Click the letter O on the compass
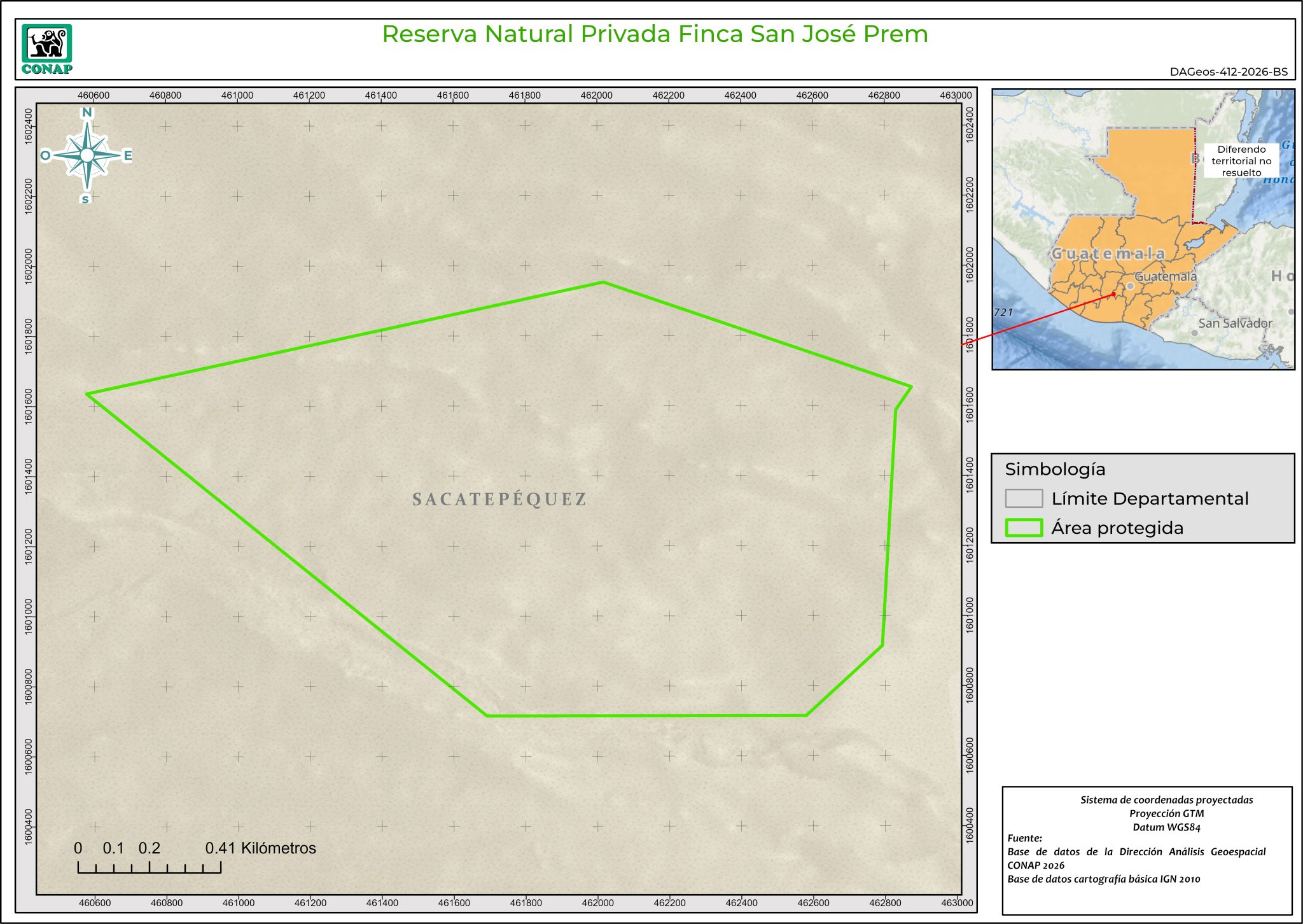The image size is (1303, 924). [x=45, y=156]
